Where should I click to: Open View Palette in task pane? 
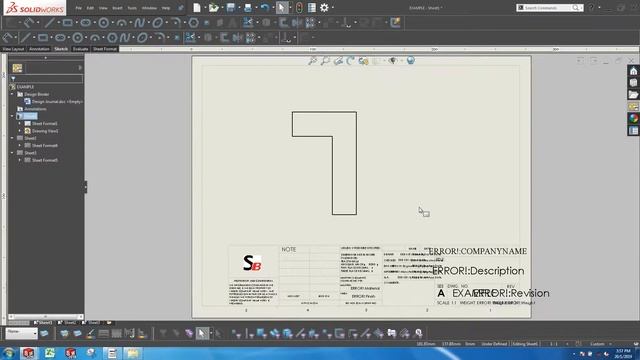tap(633, 107)
